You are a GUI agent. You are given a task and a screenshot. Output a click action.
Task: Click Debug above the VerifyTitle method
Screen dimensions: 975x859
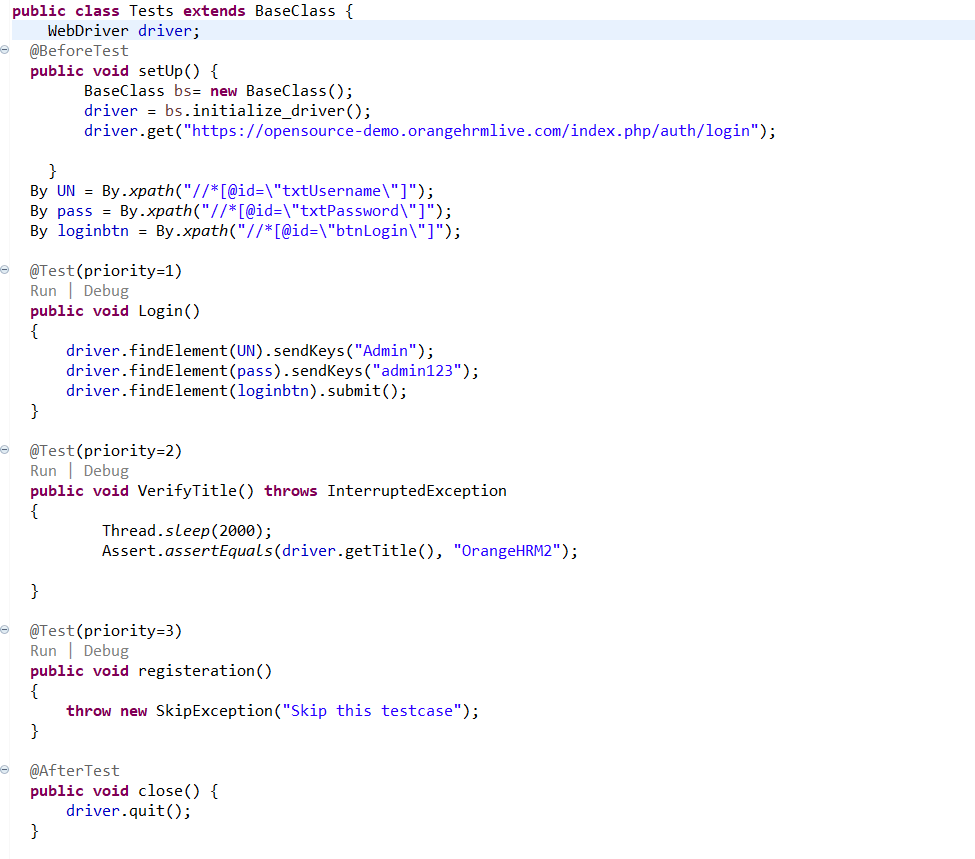click(x=106, y=471)
